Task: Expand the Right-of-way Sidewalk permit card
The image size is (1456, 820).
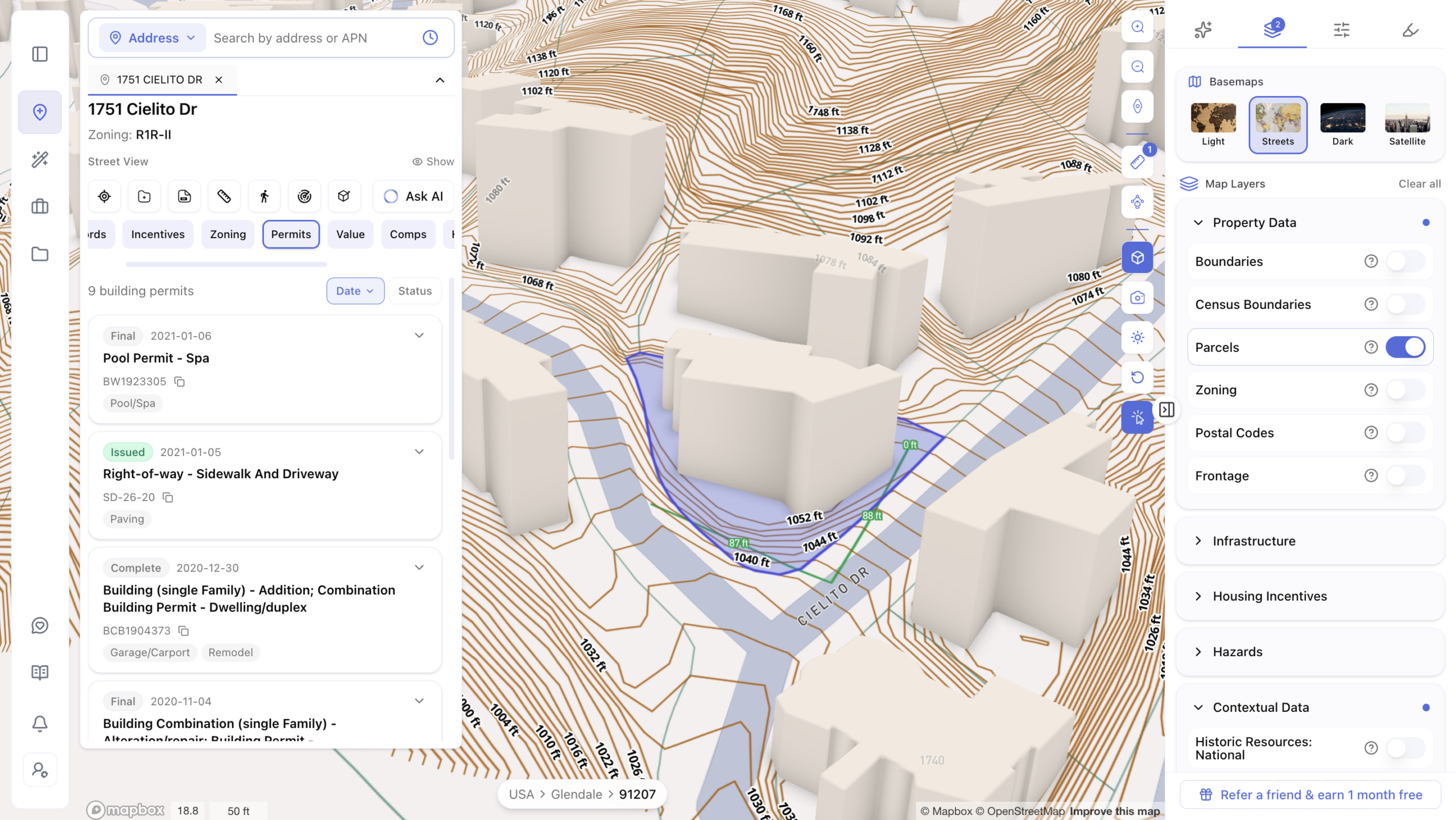Action: click(419, 452)
